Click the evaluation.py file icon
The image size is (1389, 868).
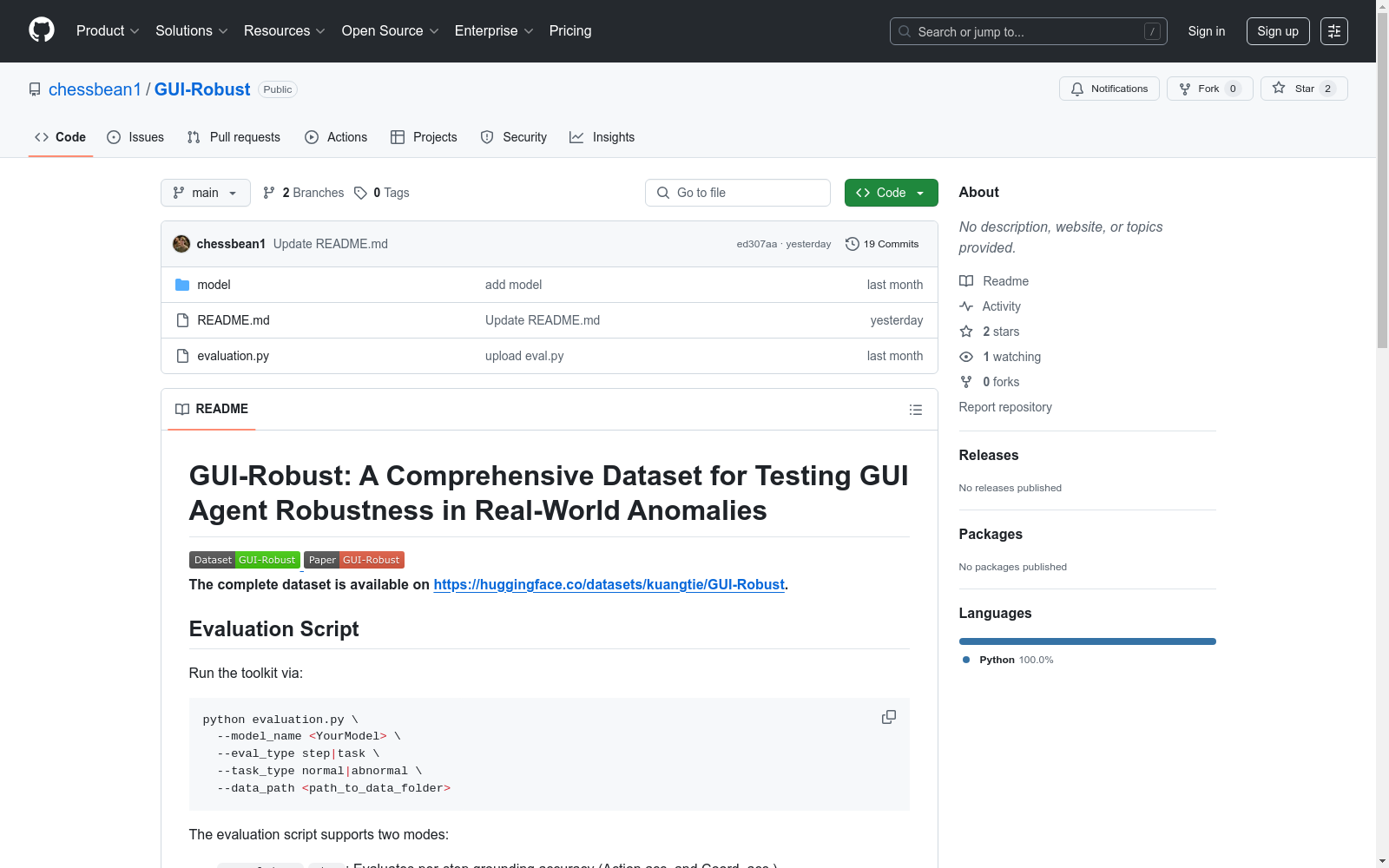[x=182, y=356]
